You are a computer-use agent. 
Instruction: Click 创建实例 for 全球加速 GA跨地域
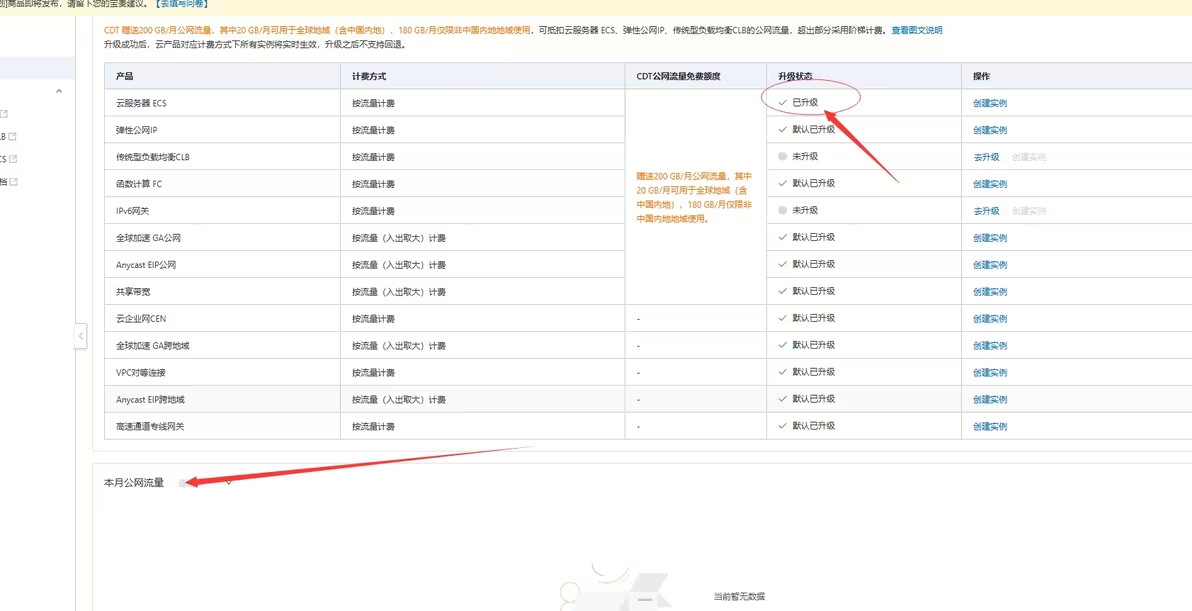pos(990,346)
